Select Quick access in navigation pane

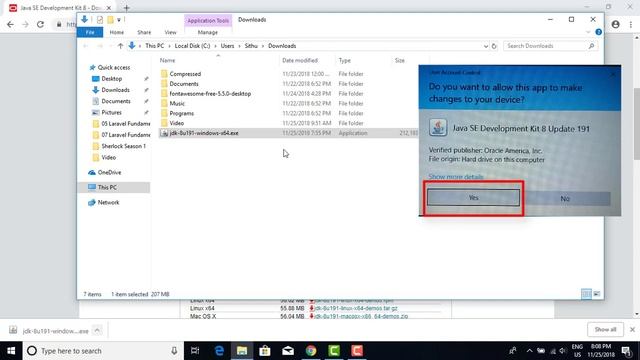coord(113,67)
